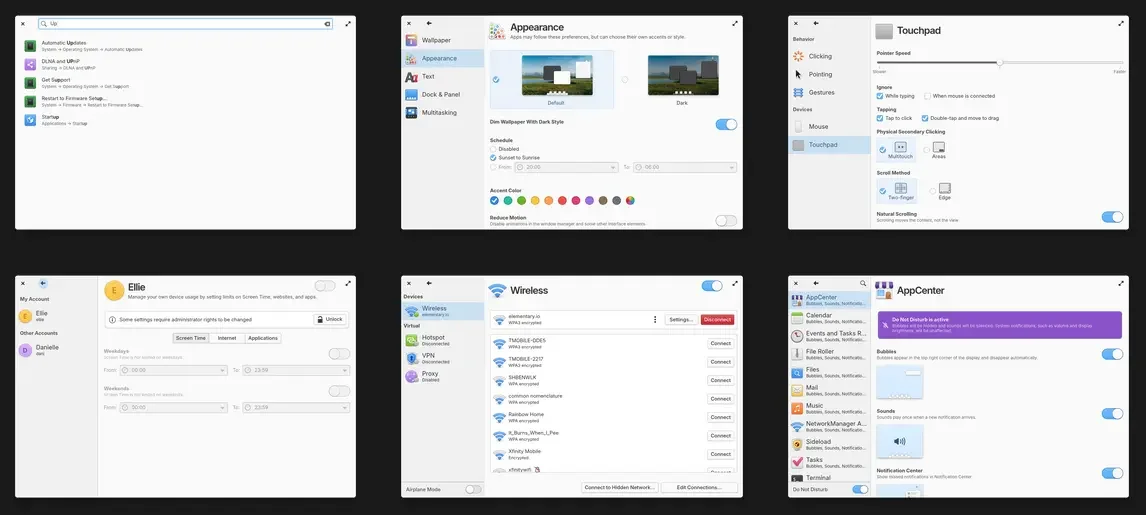This screenshot has height=515, width=1146.
Task: Click the Disconnect button
Action: tap(717, 320)
